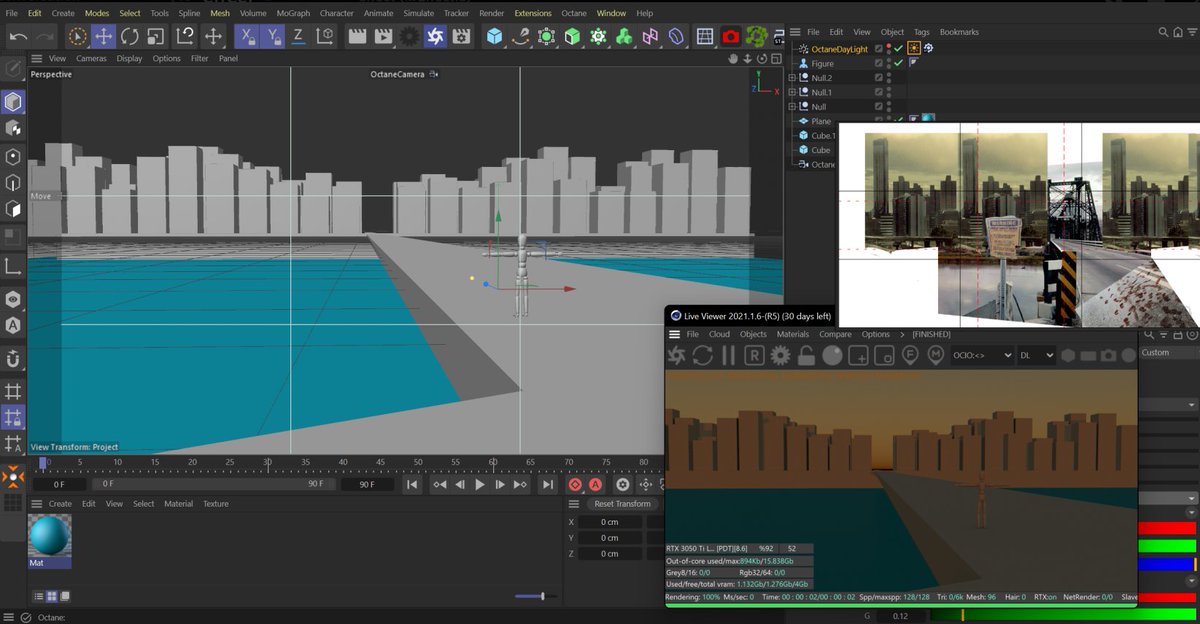Click Live Viewer focus picker F icon
The height and width of the screenshot is (624, 1200).
tap(910, 355)
